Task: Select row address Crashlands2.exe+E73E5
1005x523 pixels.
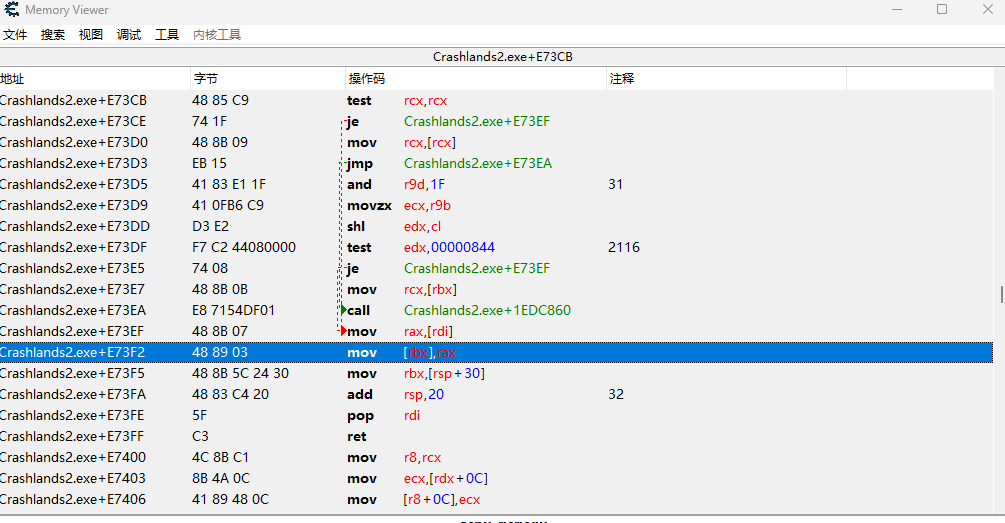Action: [x=72, y=269]
